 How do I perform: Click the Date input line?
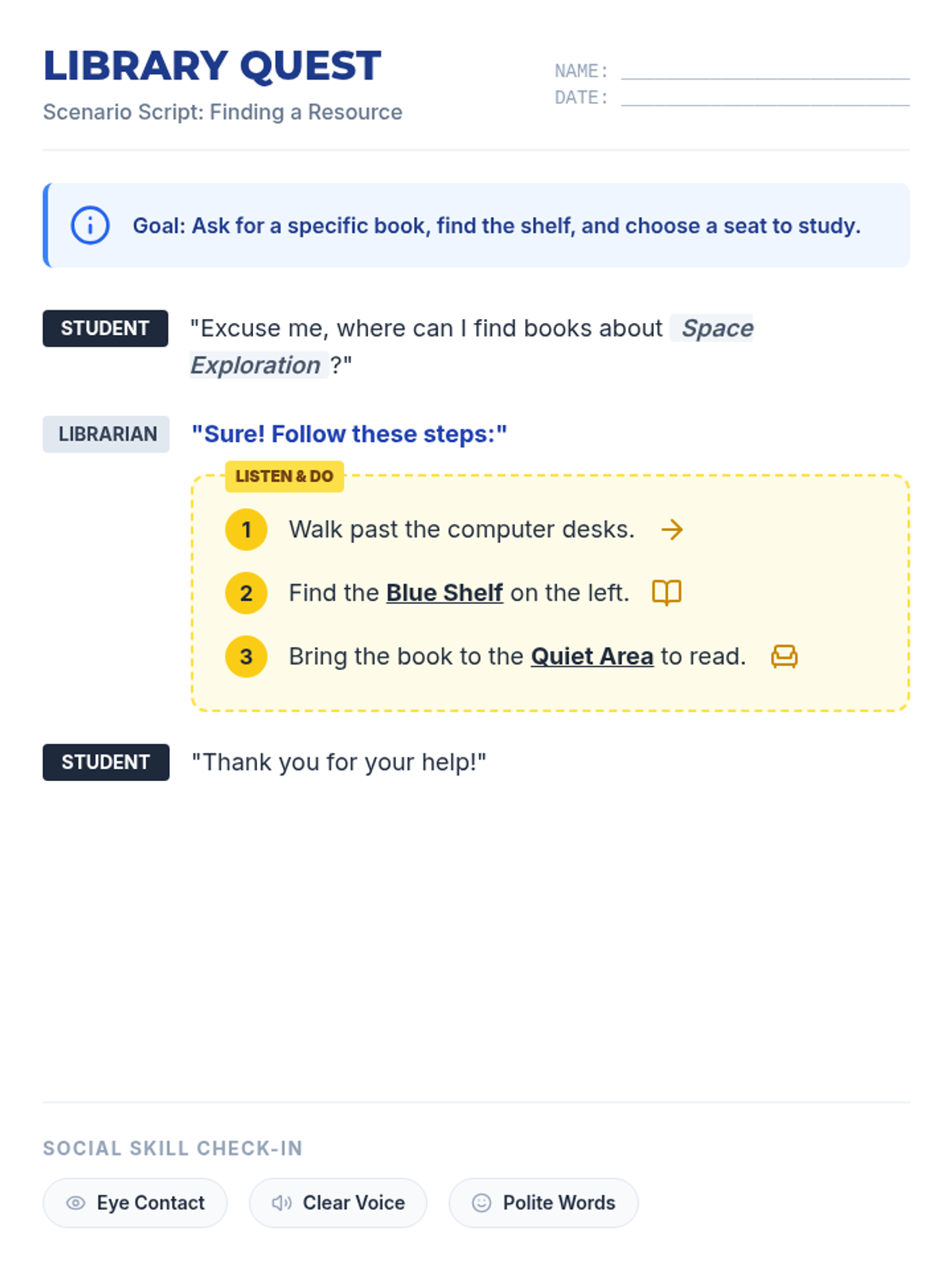tap(765, 98)
